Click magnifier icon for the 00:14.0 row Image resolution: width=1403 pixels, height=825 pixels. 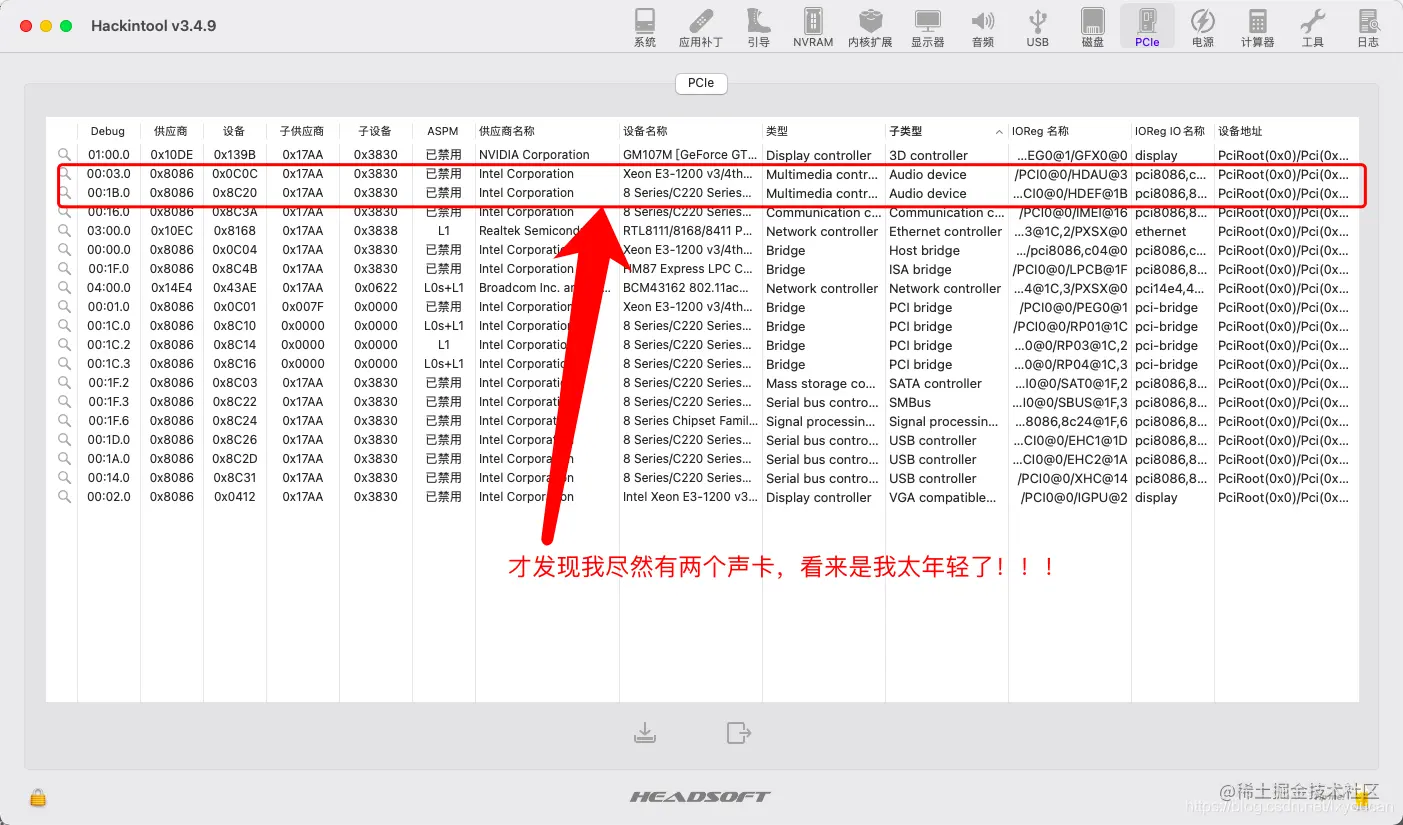pos(65,477)
